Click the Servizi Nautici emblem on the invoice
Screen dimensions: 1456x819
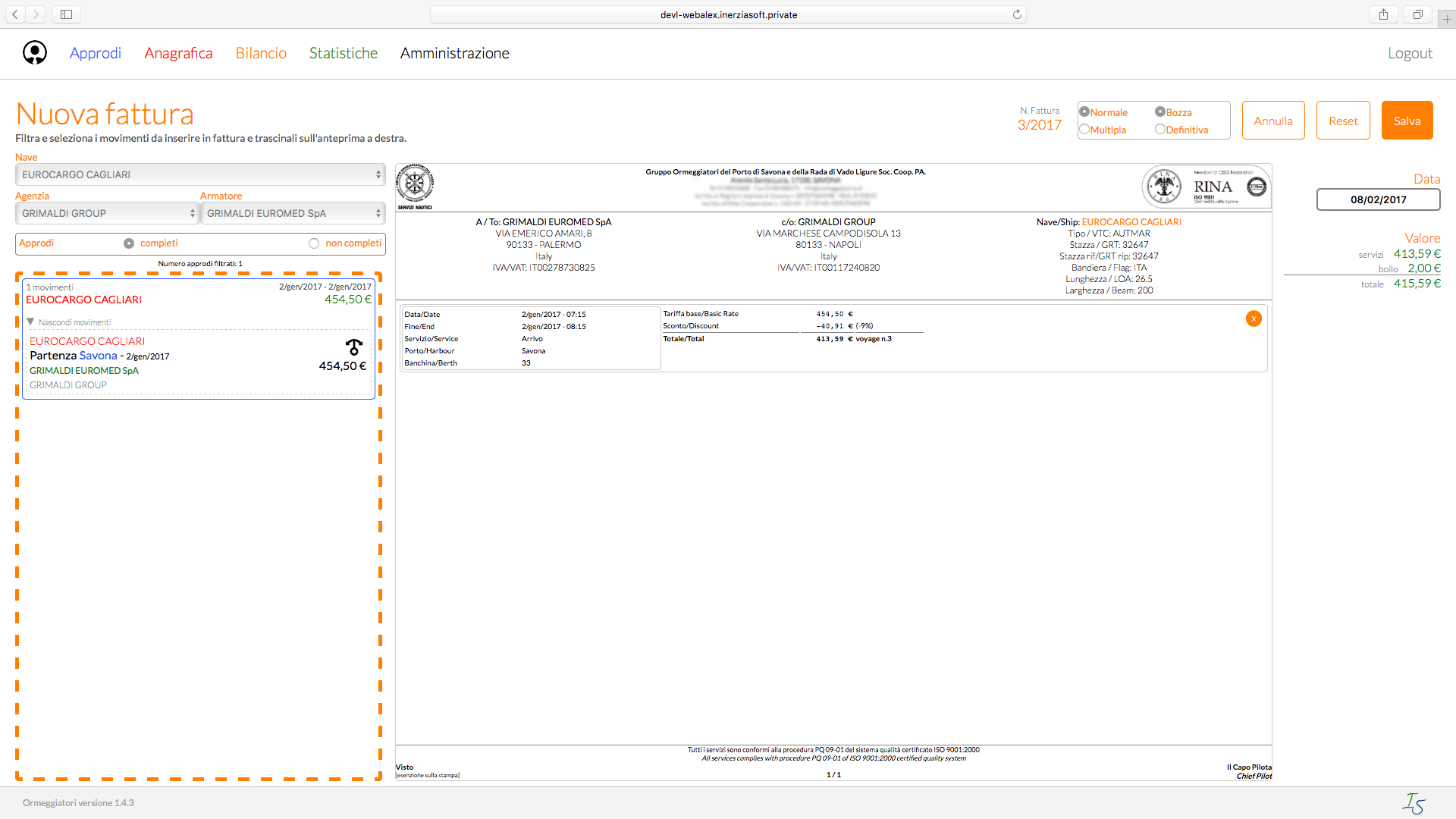(415, 184)
